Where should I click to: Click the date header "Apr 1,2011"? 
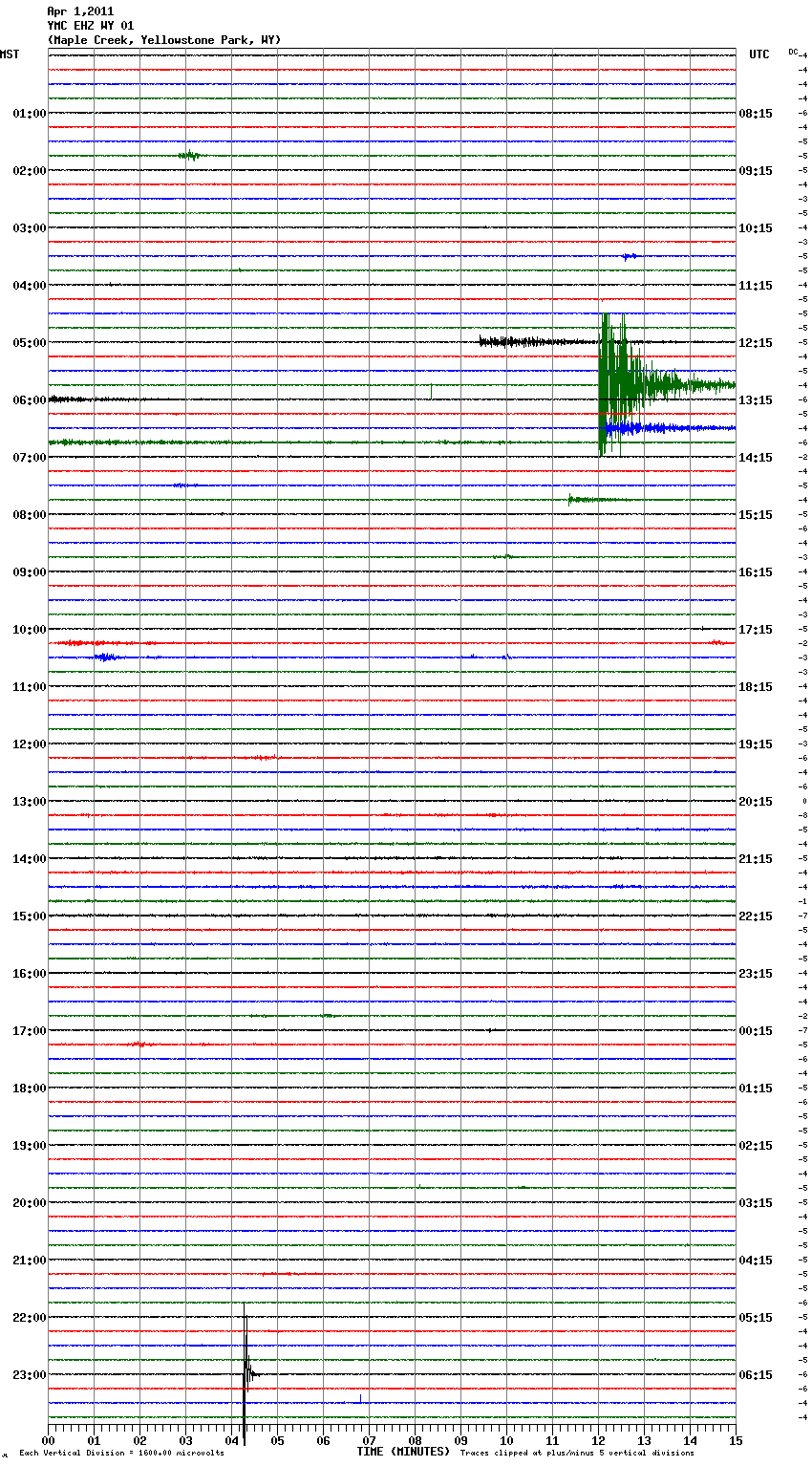pos(80,11)
